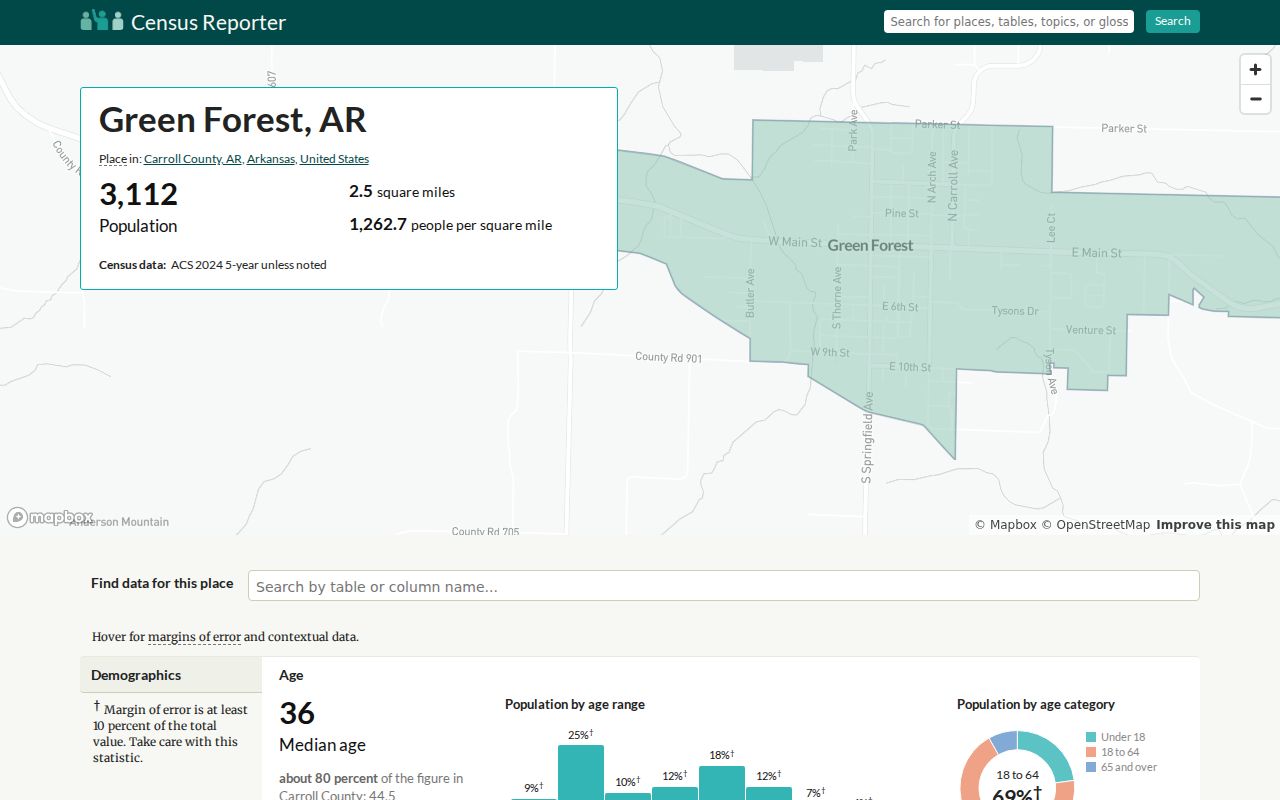
Task: Click the top search places input field
Action: click(x=1009, y=21)
